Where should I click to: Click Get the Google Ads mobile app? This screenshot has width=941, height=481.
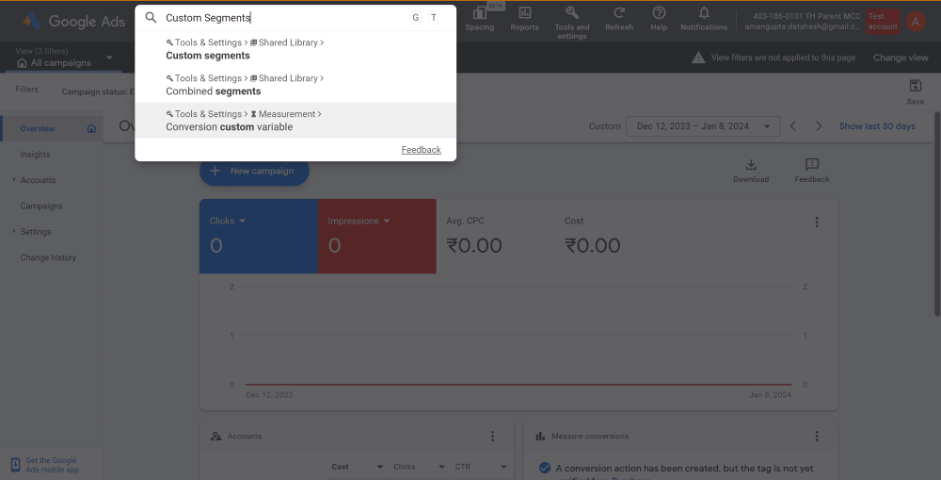(x=51, y=465)
